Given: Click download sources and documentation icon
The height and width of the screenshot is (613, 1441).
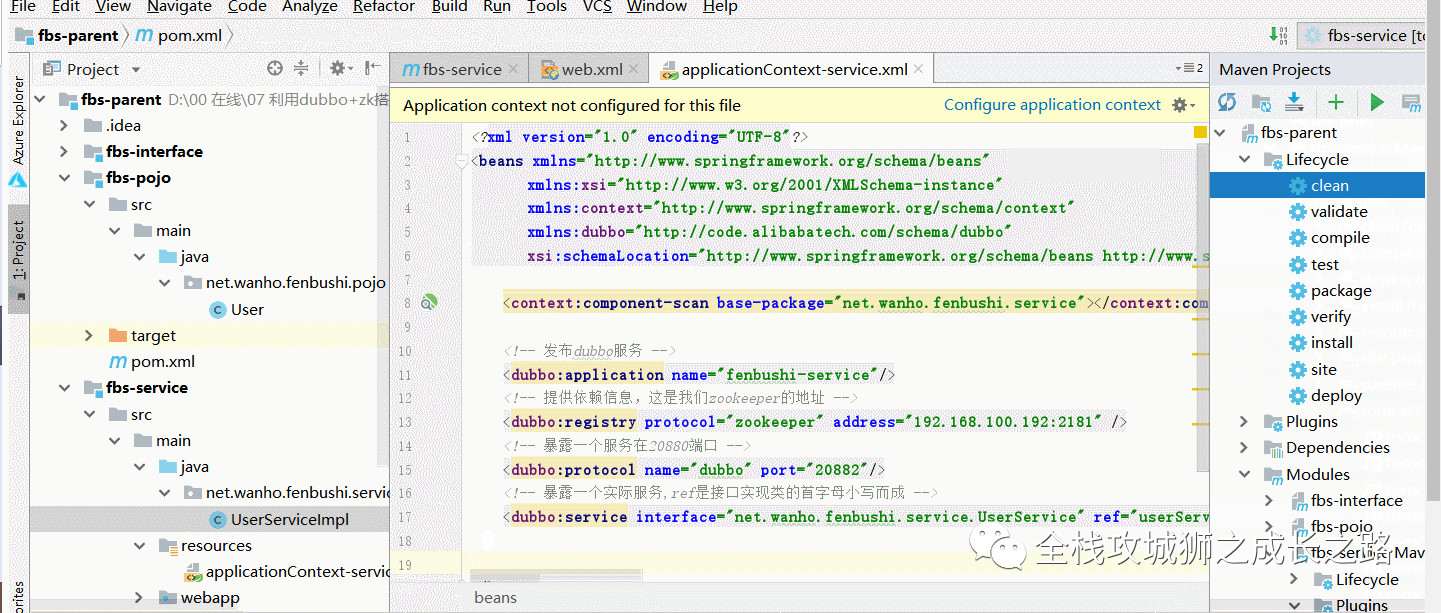Looking at the screenshot, I should (x=1294, y=103).
